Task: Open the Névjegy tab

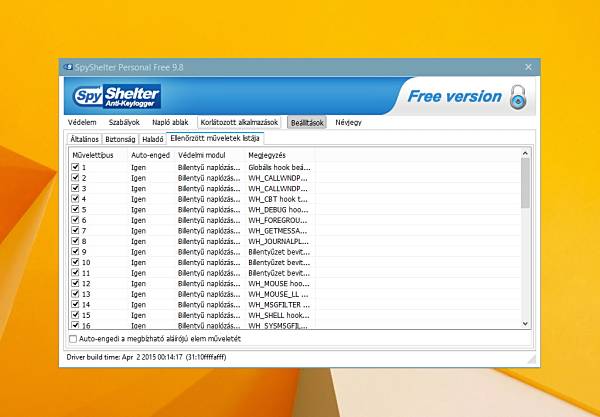Action: tap(348, 122)
